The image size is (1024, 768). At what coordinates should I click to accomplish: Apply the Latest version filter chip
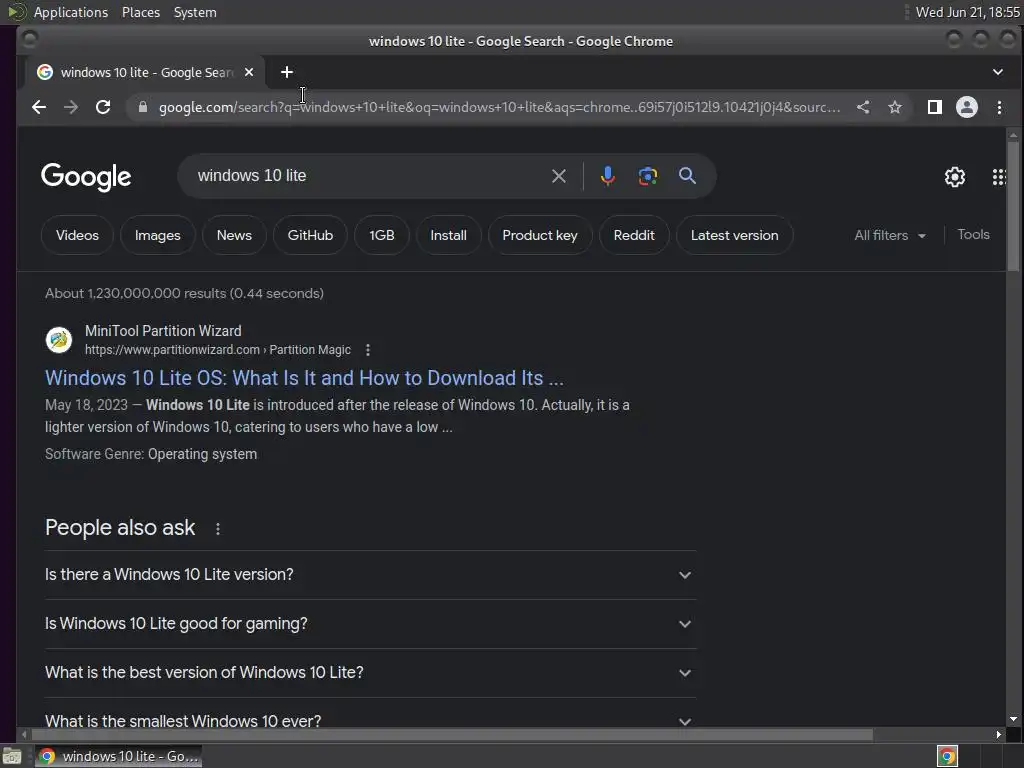coord(734,235)
